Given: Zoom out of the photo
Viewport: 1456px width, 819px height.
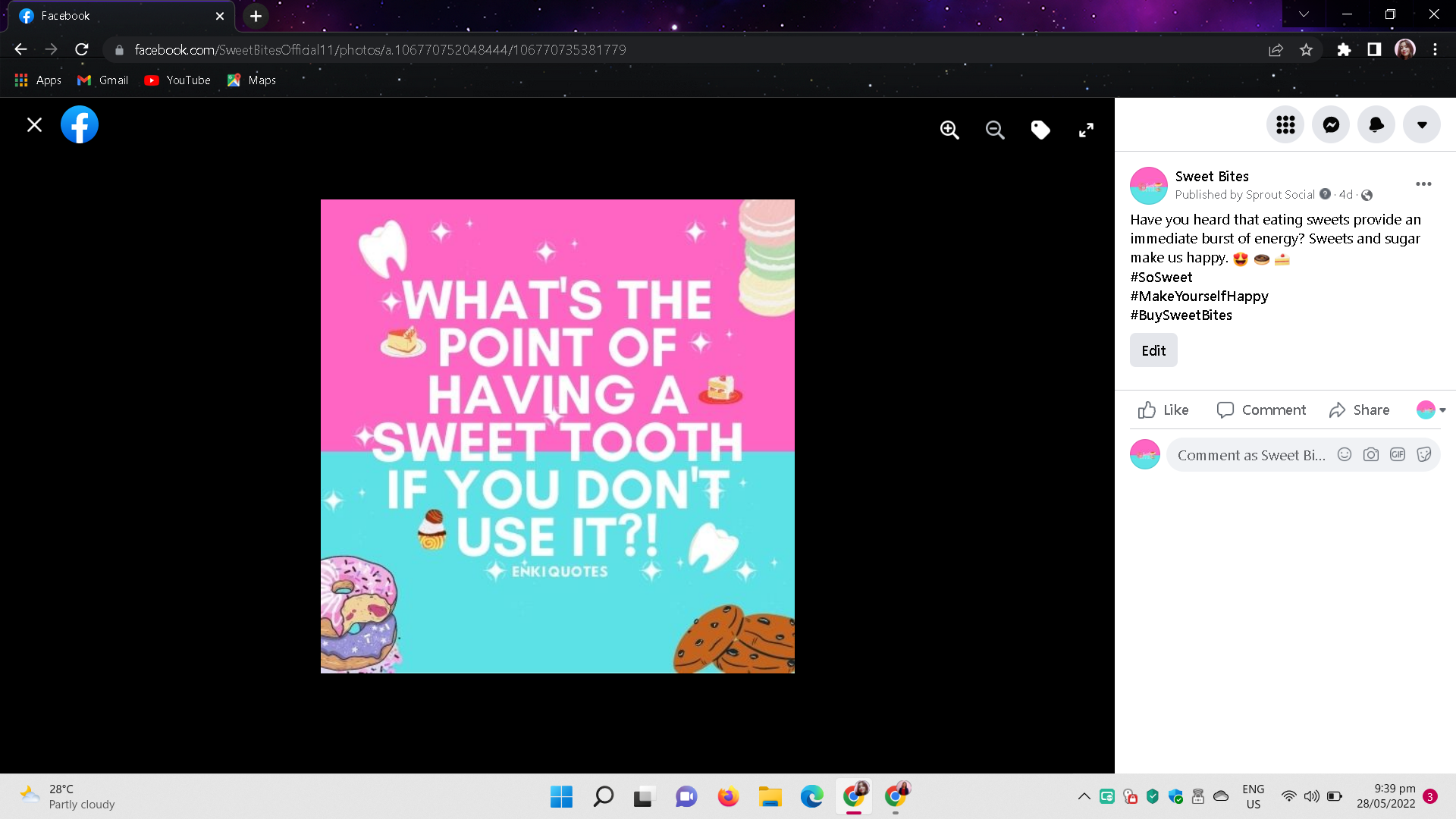Looking at the screenshot, I should [x=995, y=130].
